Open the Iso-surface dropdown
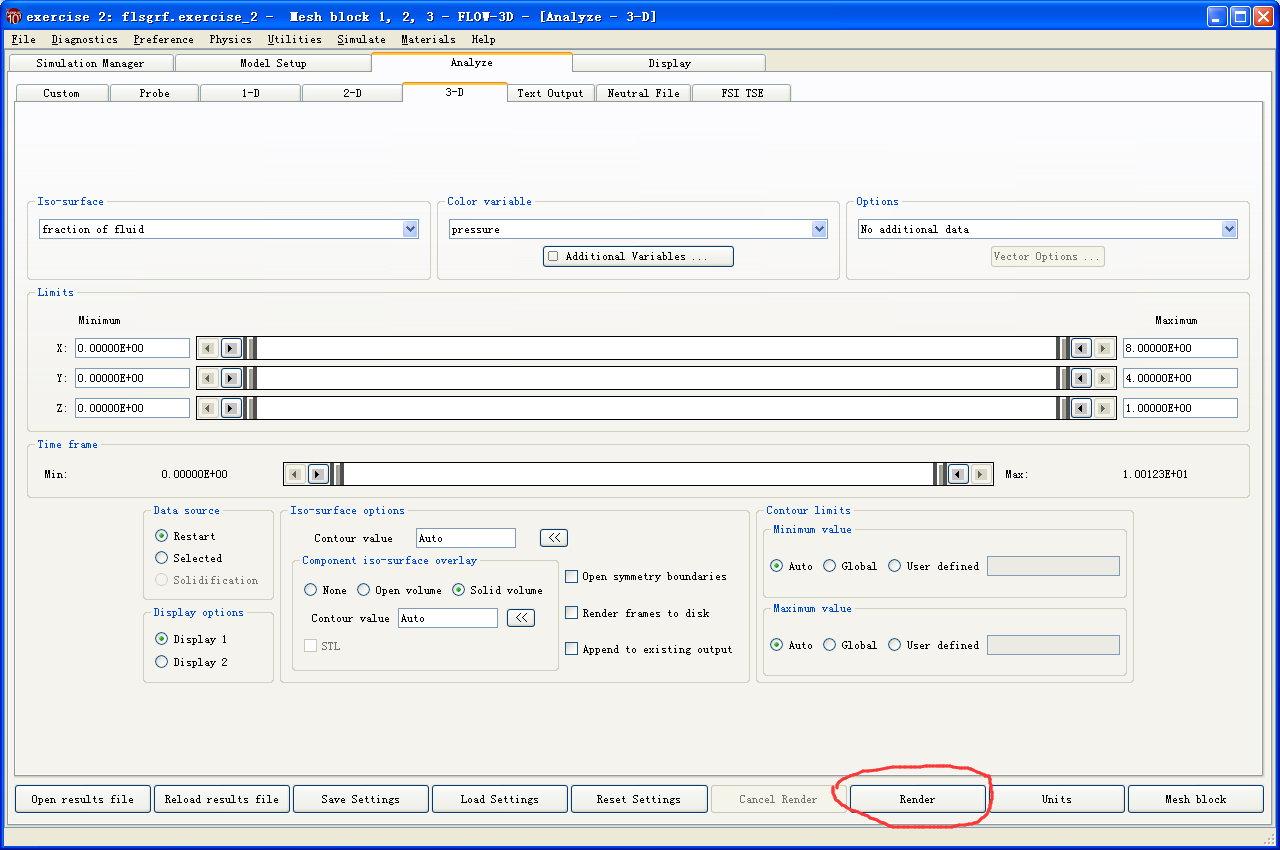 [410, 229]
